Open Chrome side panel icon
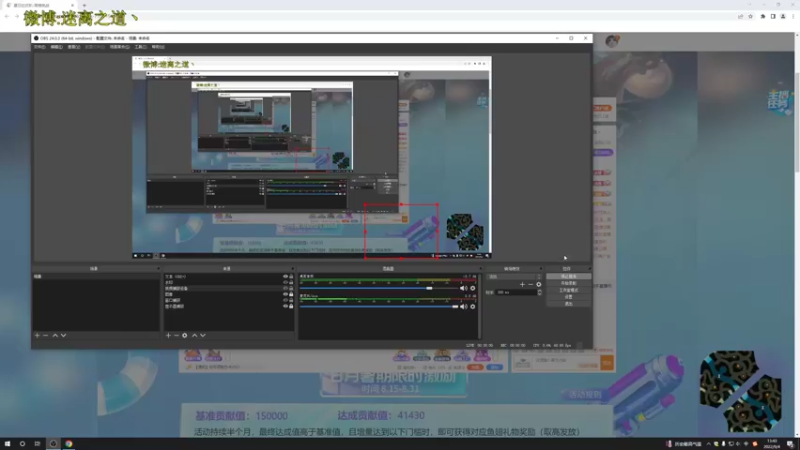Screen dimensions: 800x450 click(773, 16)
